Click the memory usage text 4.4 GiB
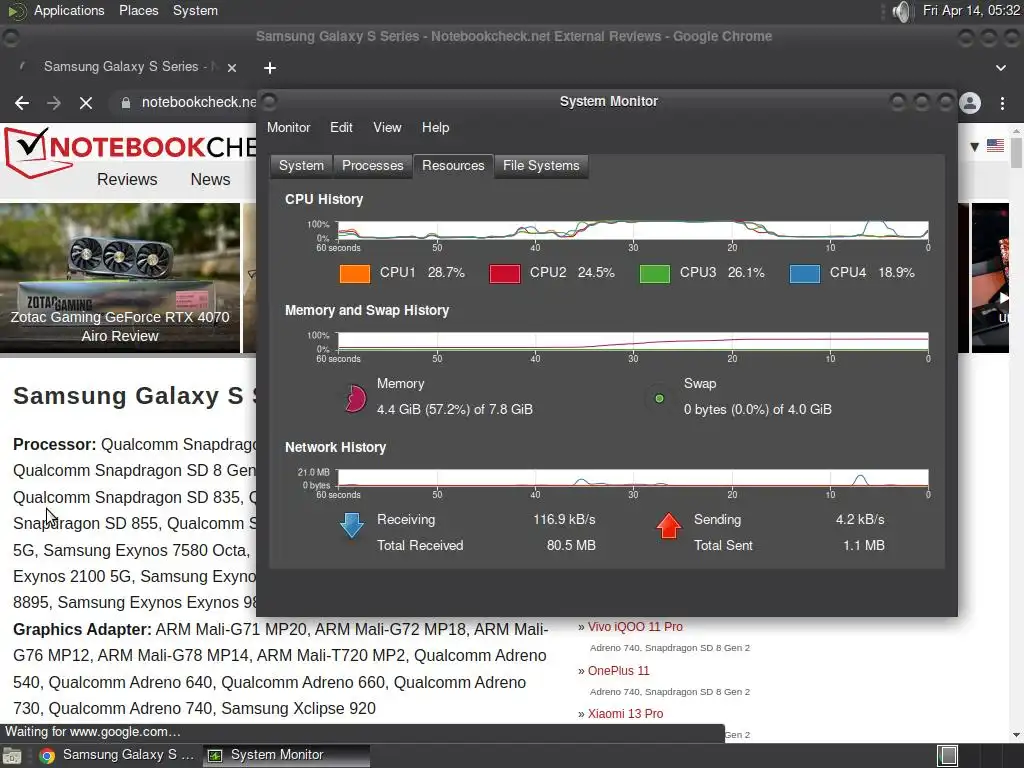 (455, 409)
